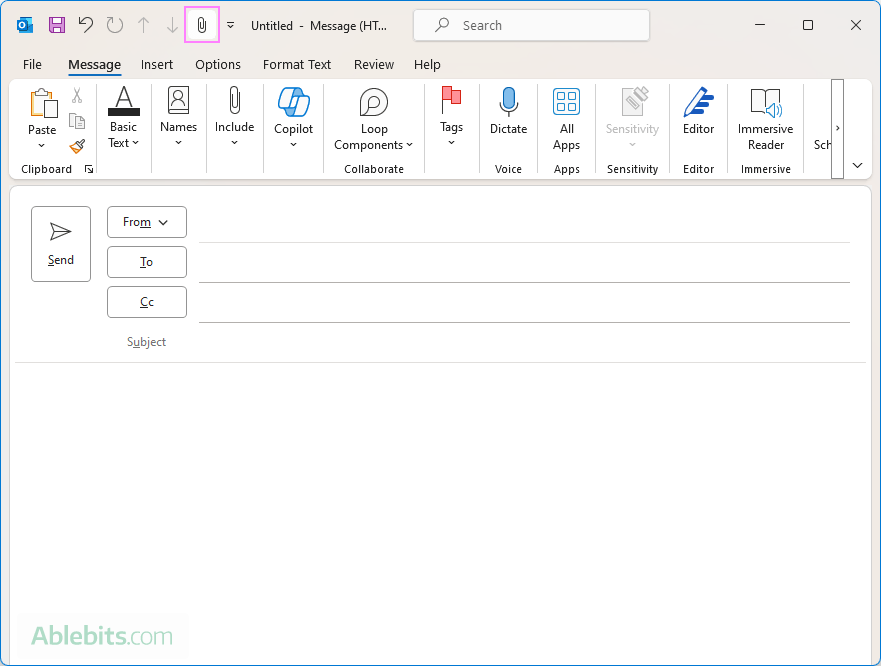This screenshot has height=666, width=881.
Task: Open the From account dropdown
Action: pos(146,222)
